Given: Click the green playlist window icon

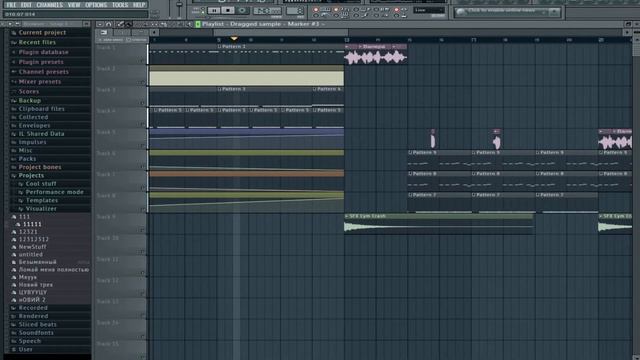Looking at the screenshot, I should [198, 24].
